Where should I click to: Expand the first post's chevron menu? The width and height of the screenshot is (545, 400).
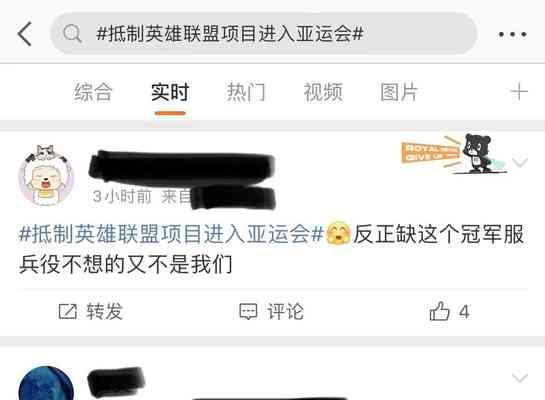click(520, 162)
